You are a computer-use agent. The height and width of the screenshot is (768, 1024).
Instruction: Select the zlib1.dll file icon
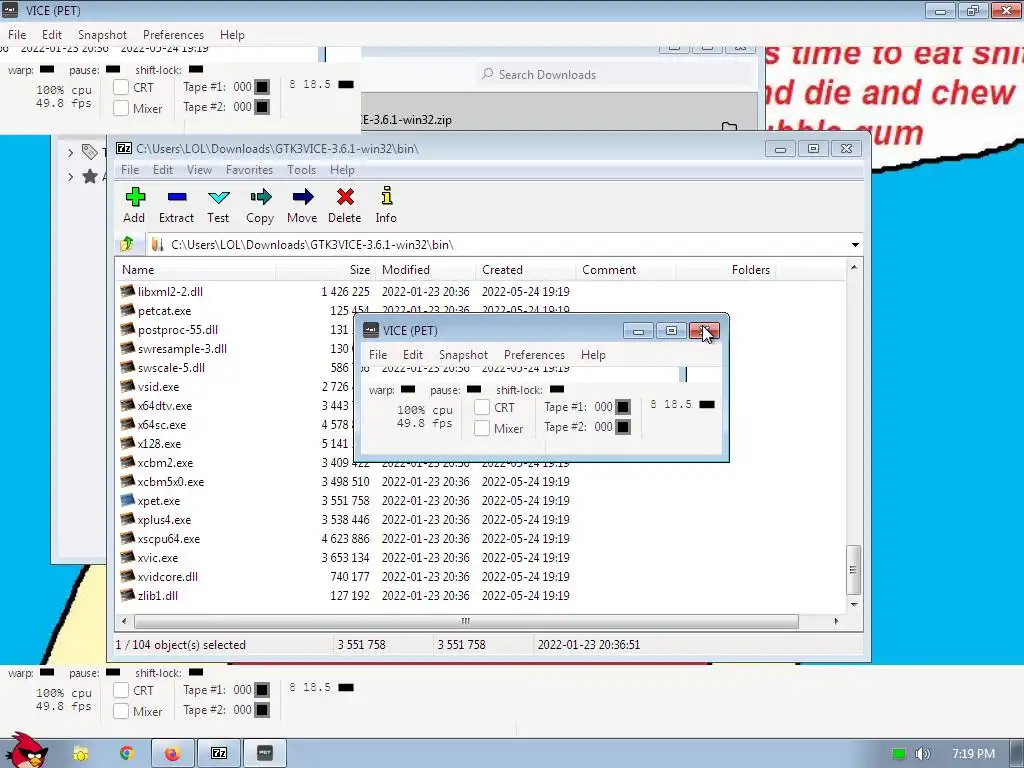point(128,595)
